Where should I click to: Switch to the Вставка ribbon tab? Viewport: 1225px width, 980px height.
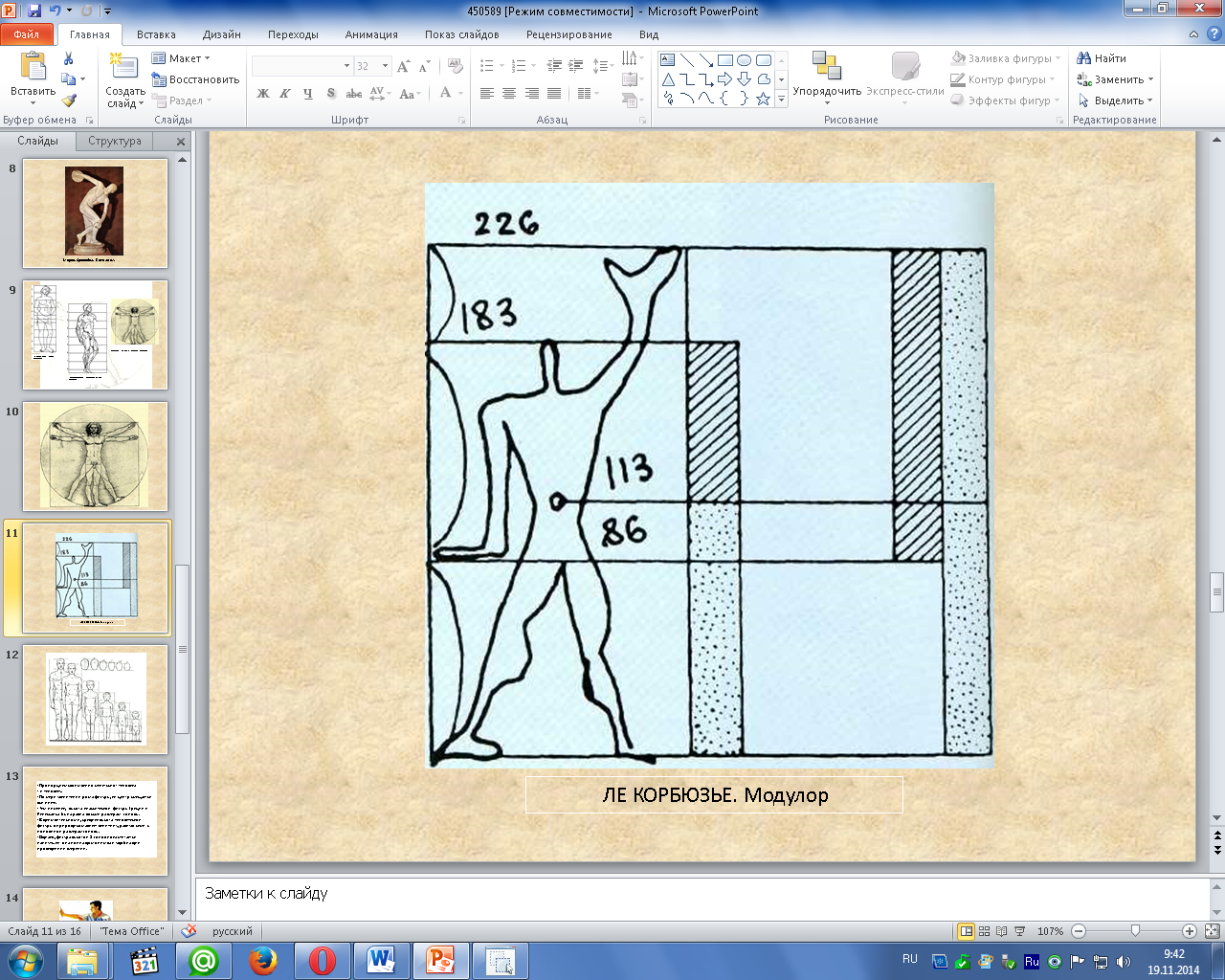[x=156, y=34]
